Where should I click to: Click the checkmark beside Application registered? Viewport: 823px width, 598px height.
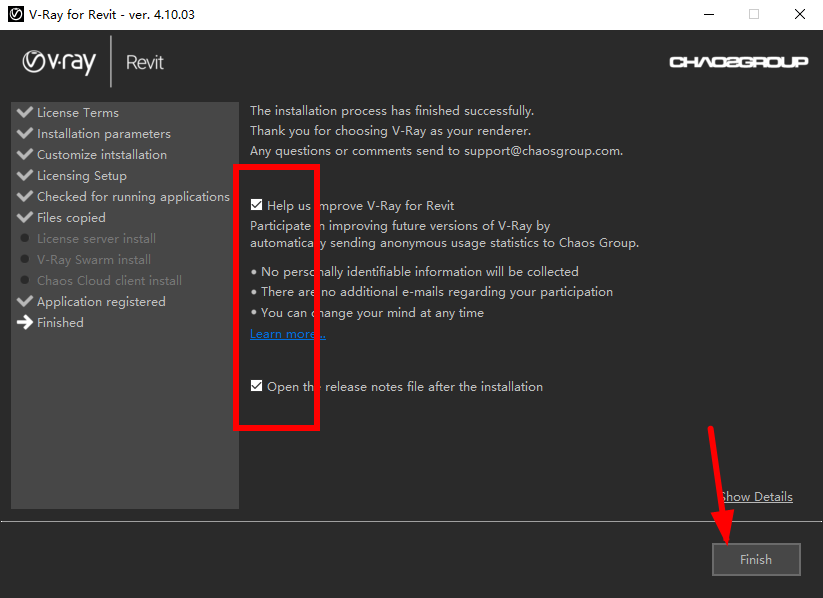pos(25,301)
